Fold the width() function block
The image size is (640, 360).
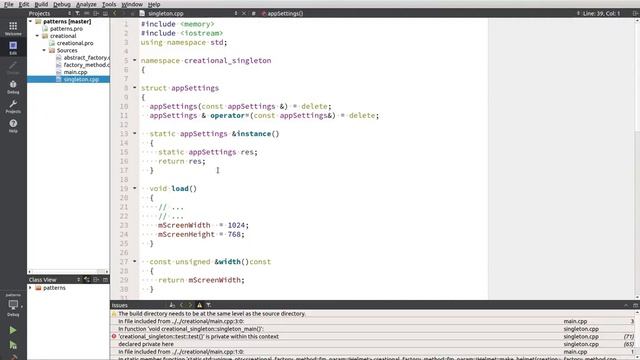coord(135,261)
